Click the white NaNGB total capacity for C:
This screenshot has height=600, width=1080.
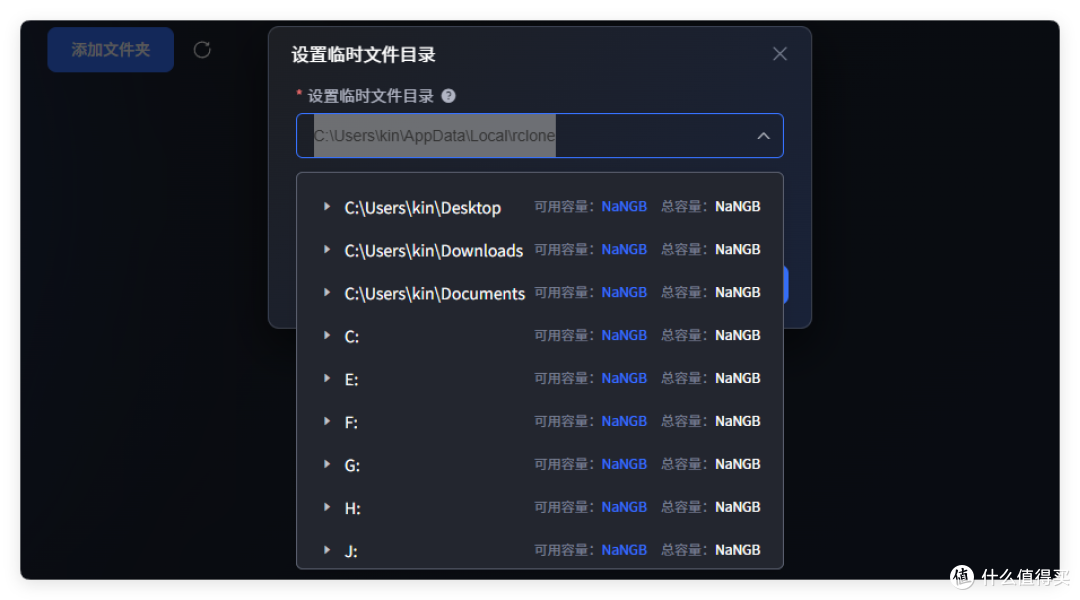pyautogui.click(x=737, y=335)
